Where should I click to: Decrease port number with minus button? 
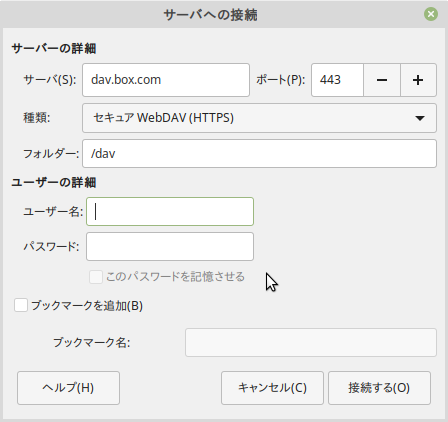tap(382, 80)
